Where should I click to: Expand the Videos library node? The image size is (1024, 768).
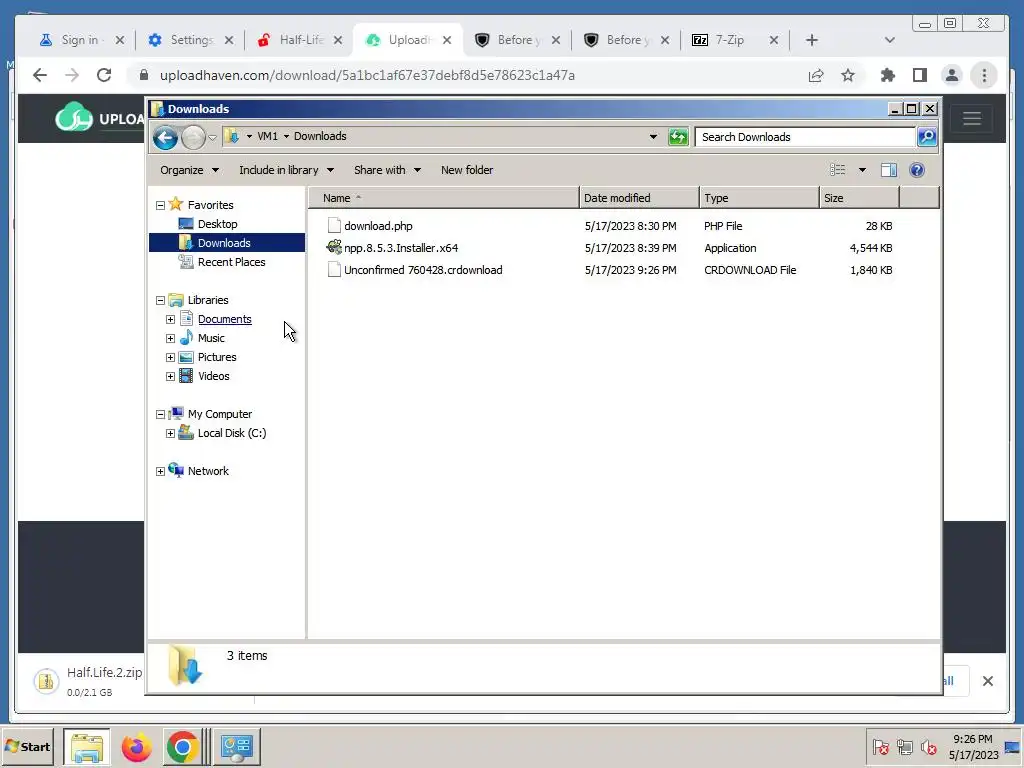pyautogui.click(x=170, y=376)
